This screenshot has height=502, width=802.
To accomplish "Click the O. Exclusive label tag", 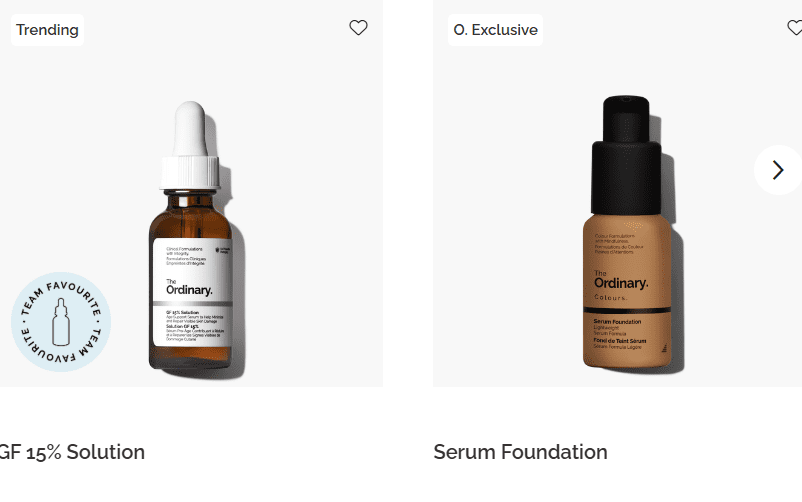I will click(495, 30).
